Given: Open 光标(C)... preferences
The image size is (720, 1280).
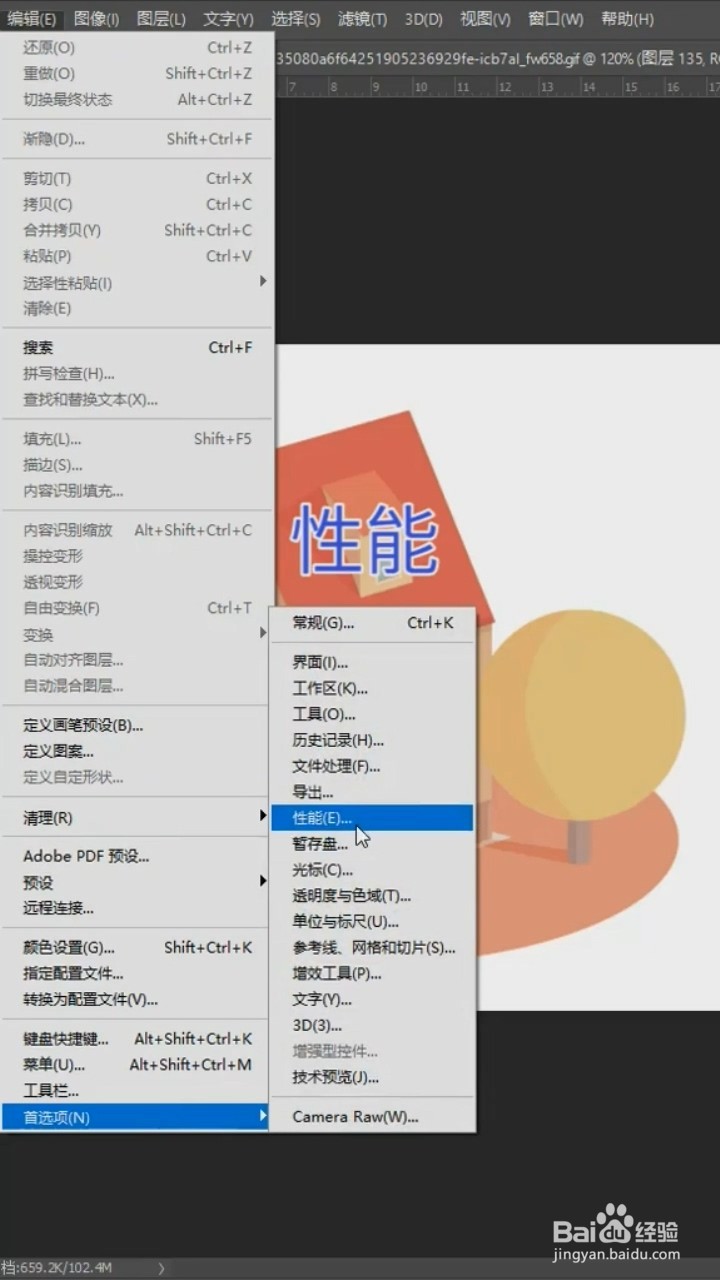Looking at the screenshot, I should (373, 870).
